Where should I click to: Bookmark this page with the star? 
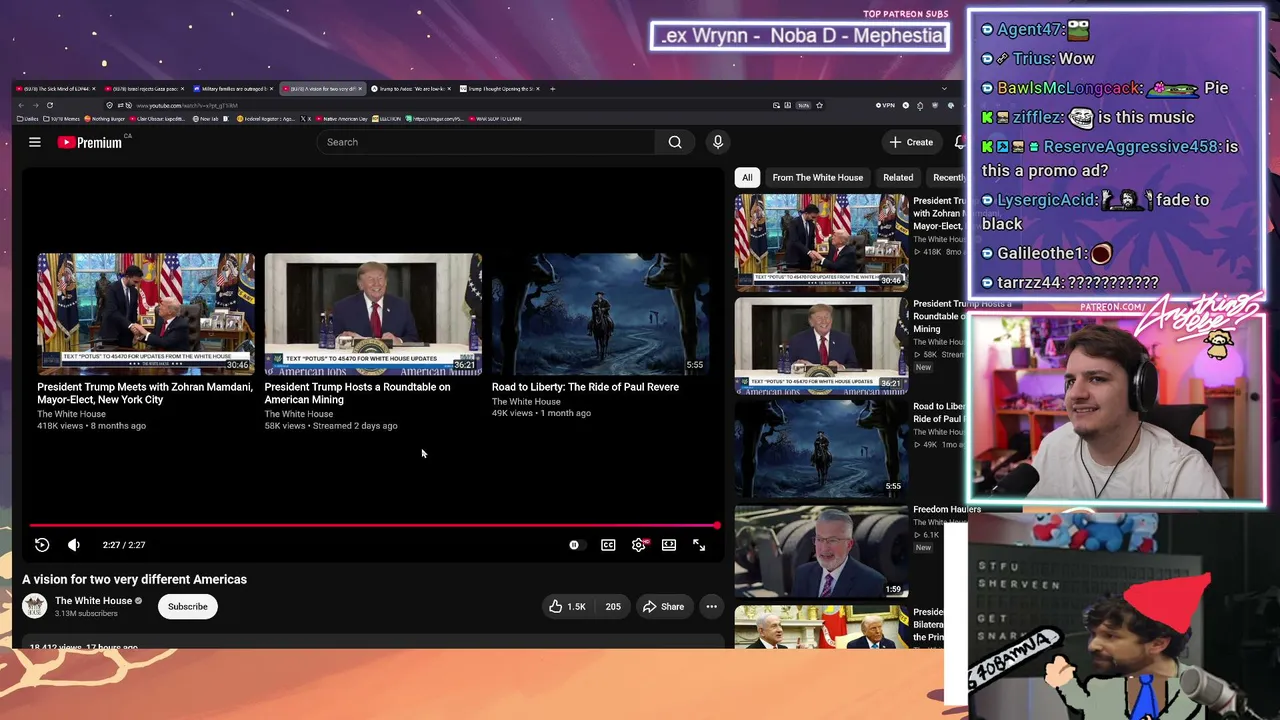(819, 105)
